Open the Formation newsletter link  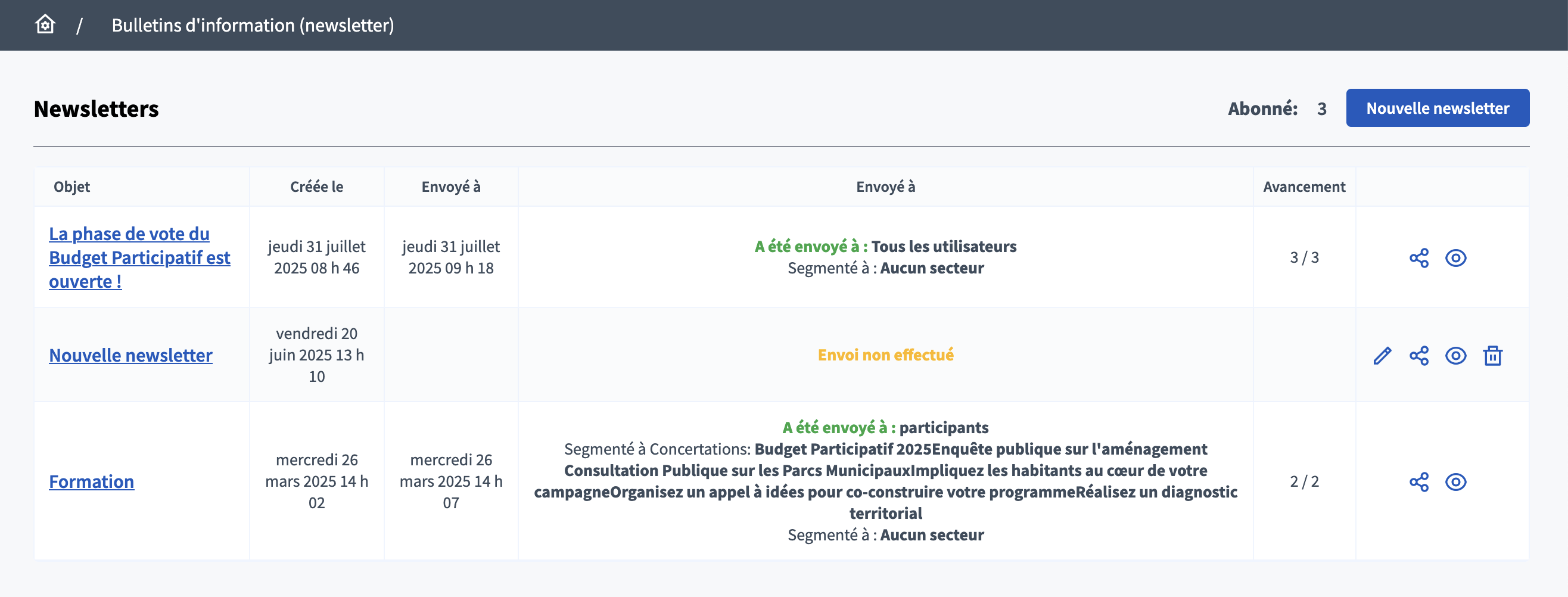91,482
